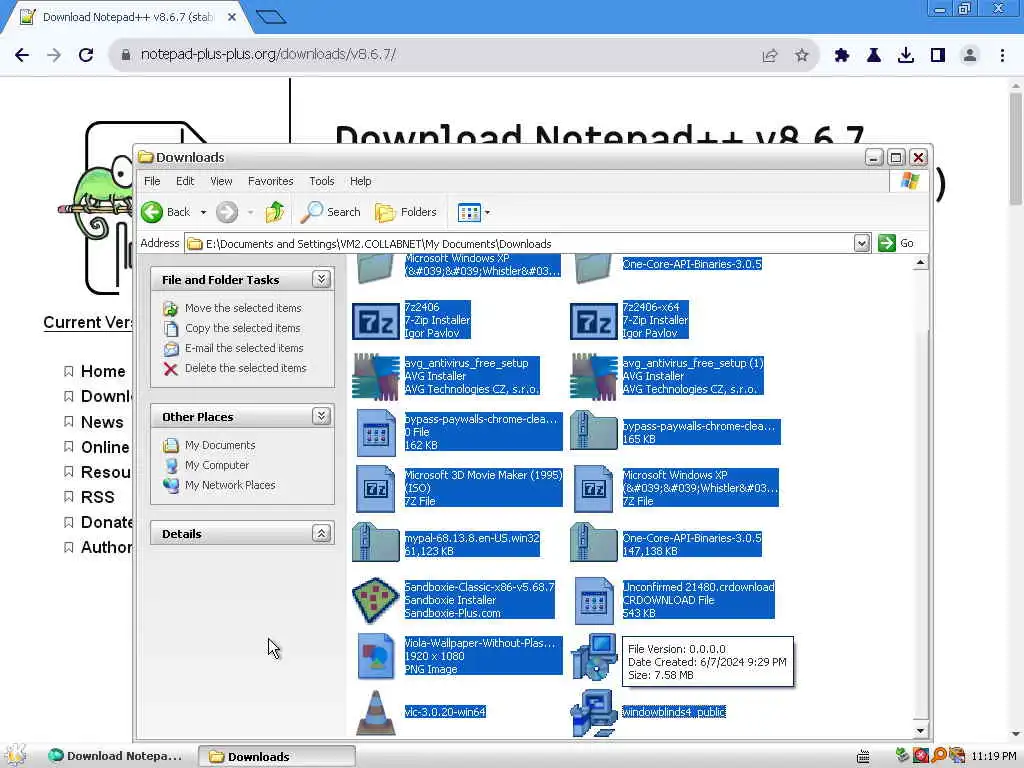Open My Computer in Other Places

click(x=217, y=465)
